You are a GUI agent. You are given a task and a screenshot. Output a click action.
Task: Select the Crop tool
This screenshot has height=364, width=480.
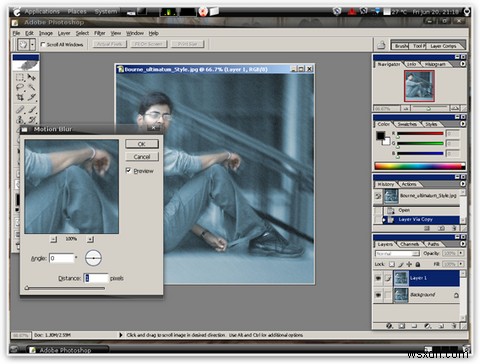click(20, 97)
